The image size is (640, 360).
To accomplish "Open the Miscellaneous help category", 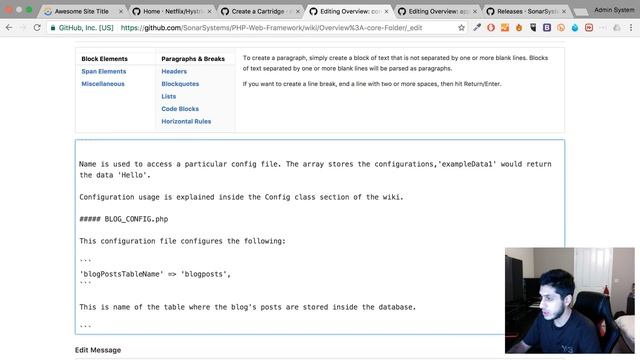I will coord(103,84).
